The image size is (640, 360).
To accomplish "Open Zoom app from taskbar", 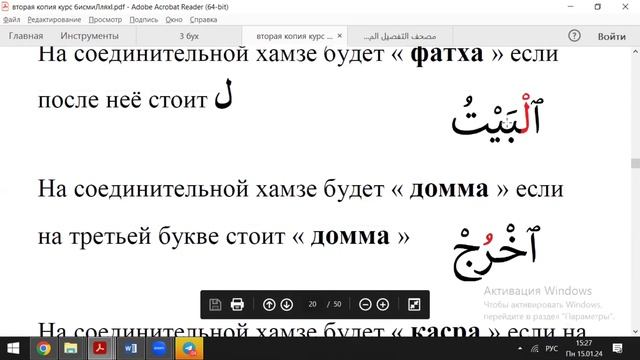I will 160,348.
